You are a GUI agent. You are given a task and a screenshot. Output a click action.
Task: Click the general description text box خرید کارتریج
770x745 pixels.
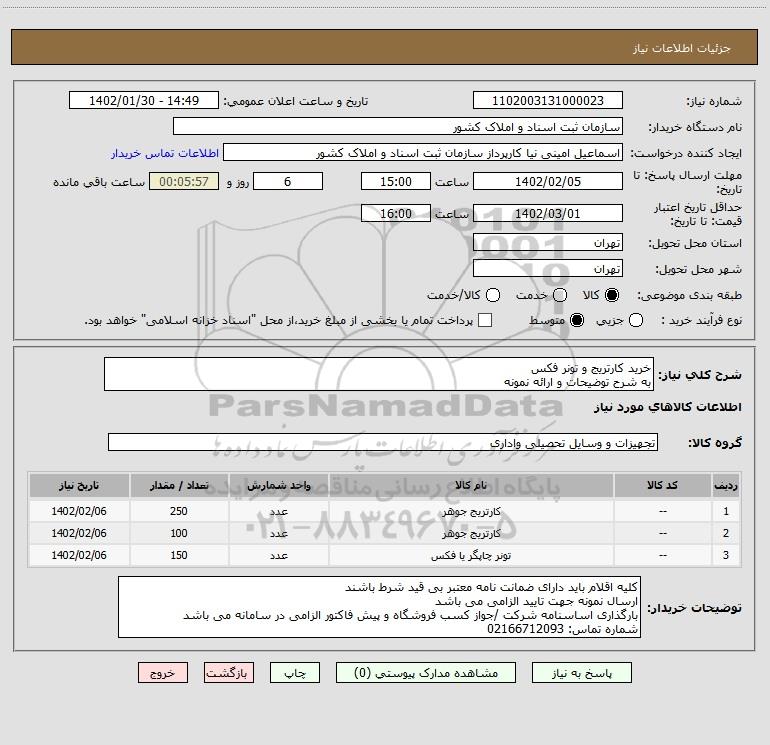379,375
